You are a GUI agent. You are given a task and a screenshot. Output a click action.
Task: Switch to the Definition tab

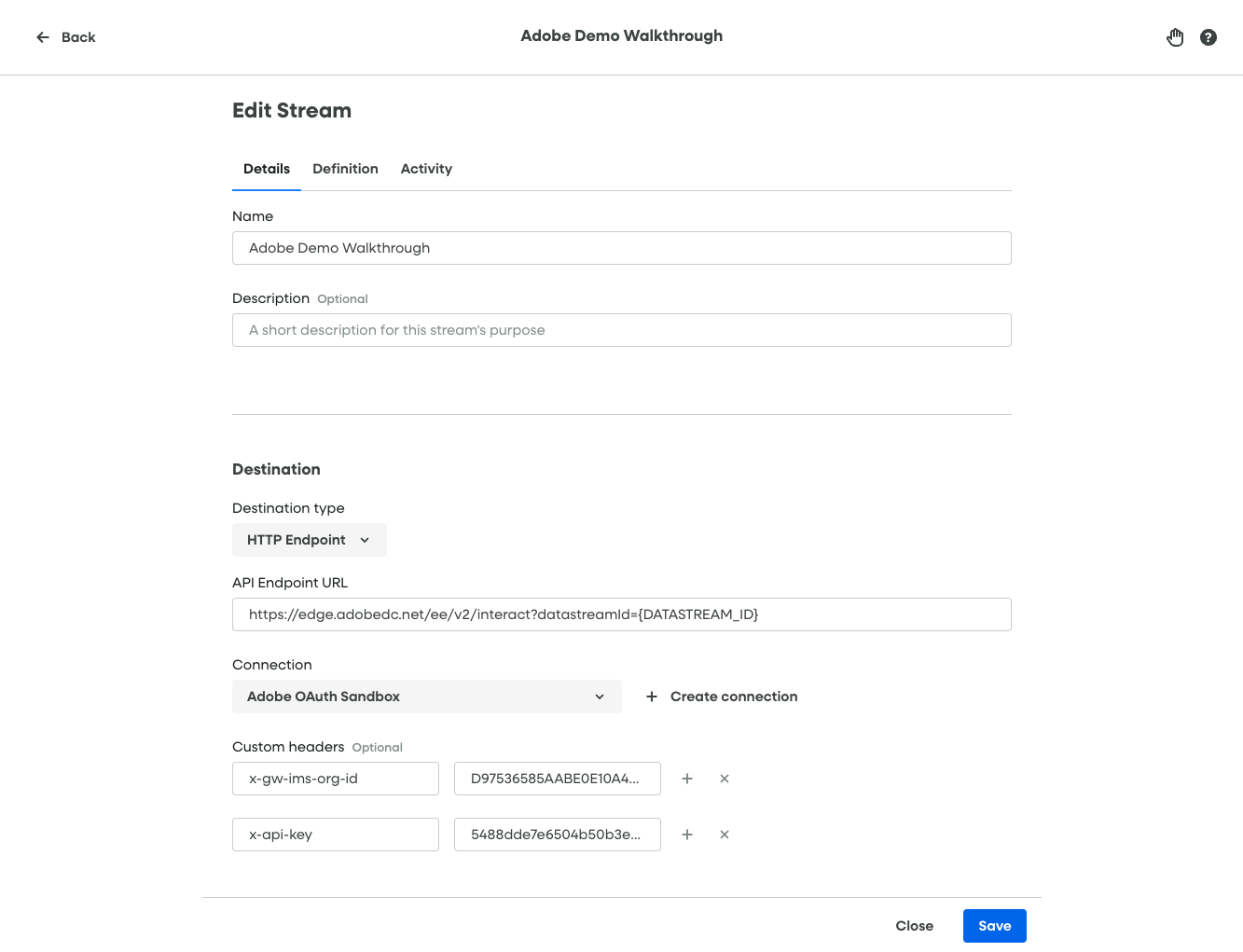(345, 169)
